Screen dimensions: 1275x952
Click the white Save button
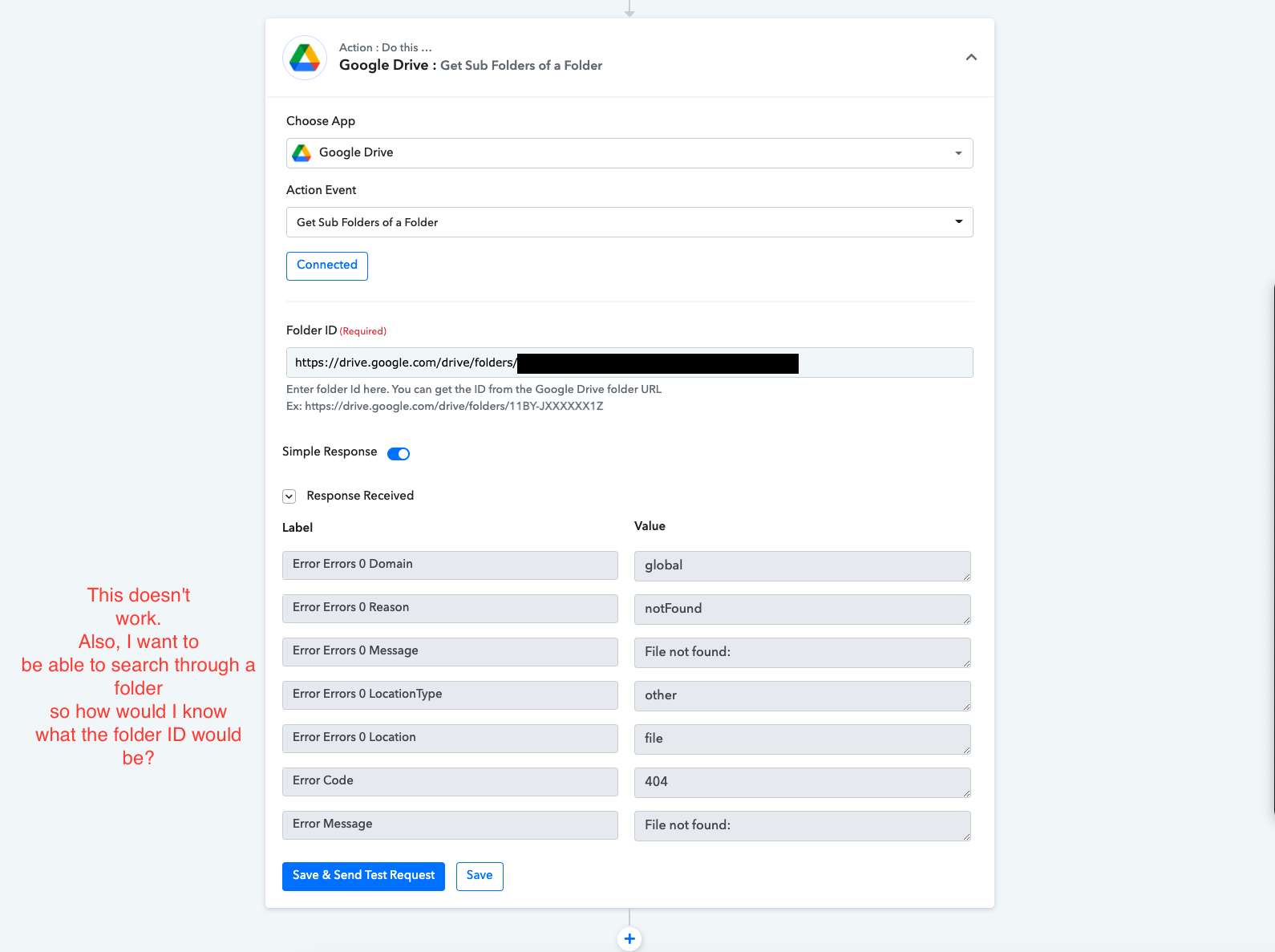click(x=480, y=876)
